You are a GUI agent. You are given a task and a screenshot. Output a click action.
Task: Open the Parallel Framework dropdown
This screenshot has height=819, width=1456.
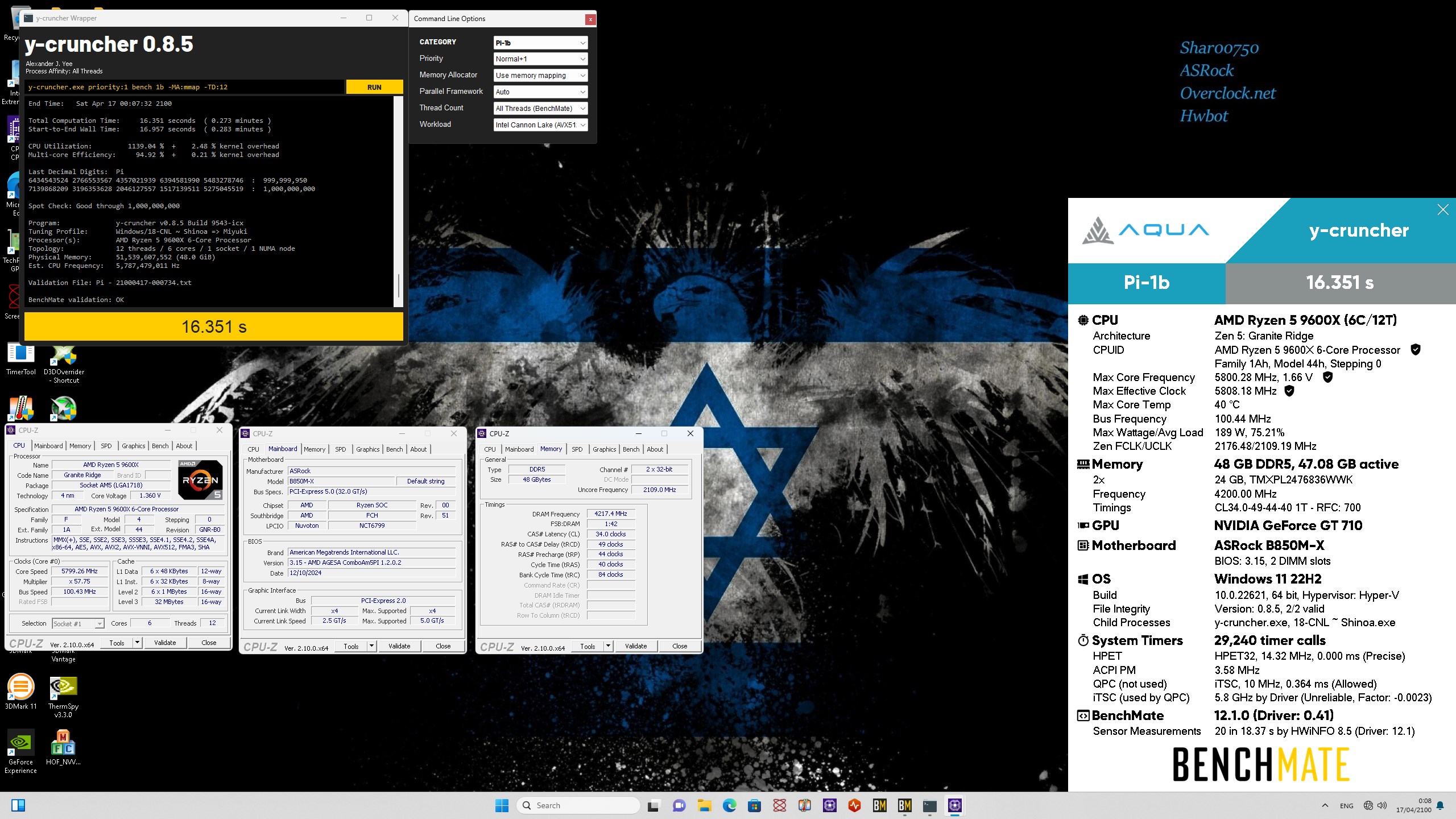tap(540, 92)
